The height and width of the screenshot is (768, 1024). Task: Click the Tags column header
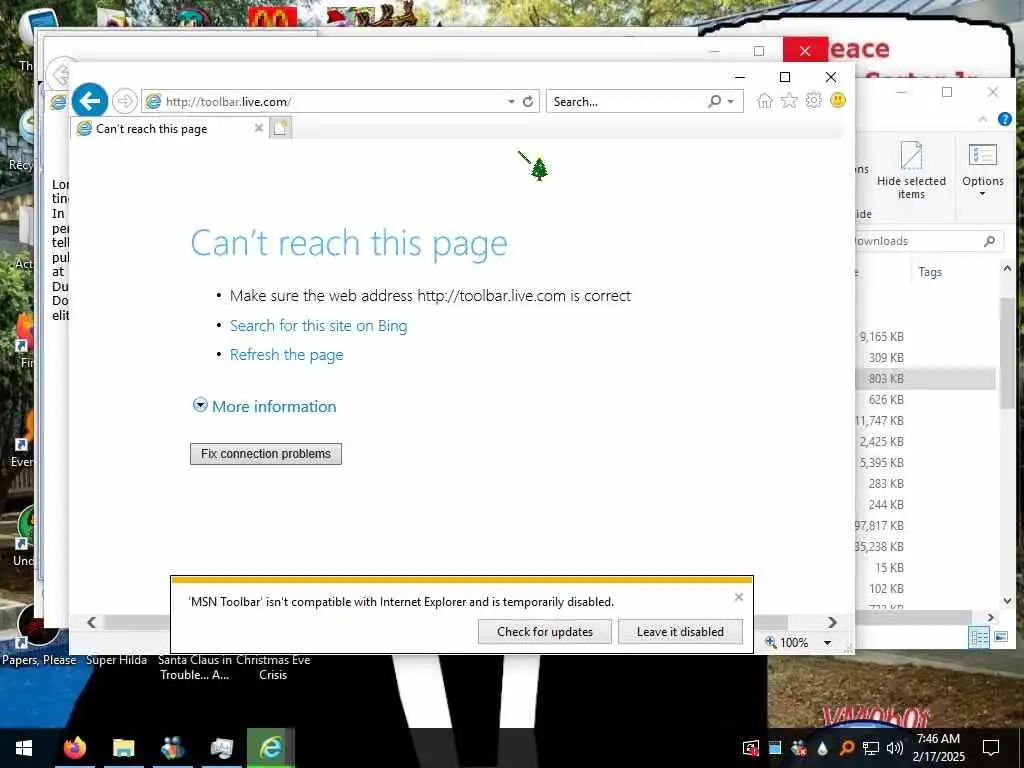(x=930, y=272)
